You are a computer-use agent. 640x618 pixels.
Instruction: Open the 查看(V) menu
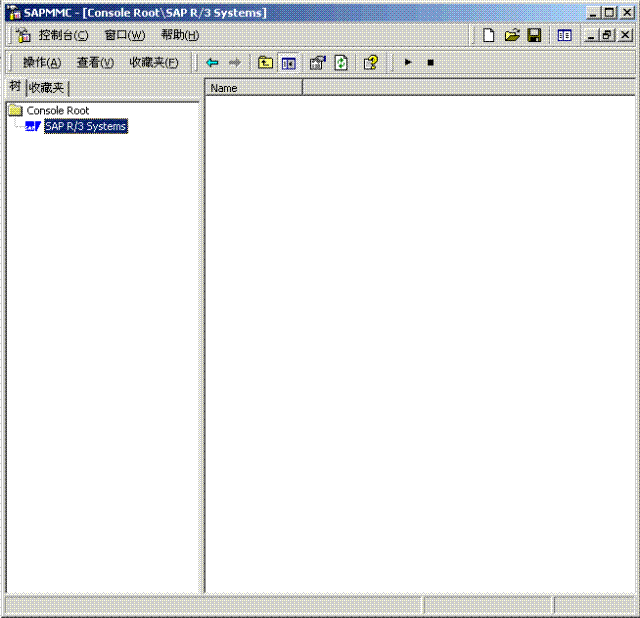click(x=95, y=62)
